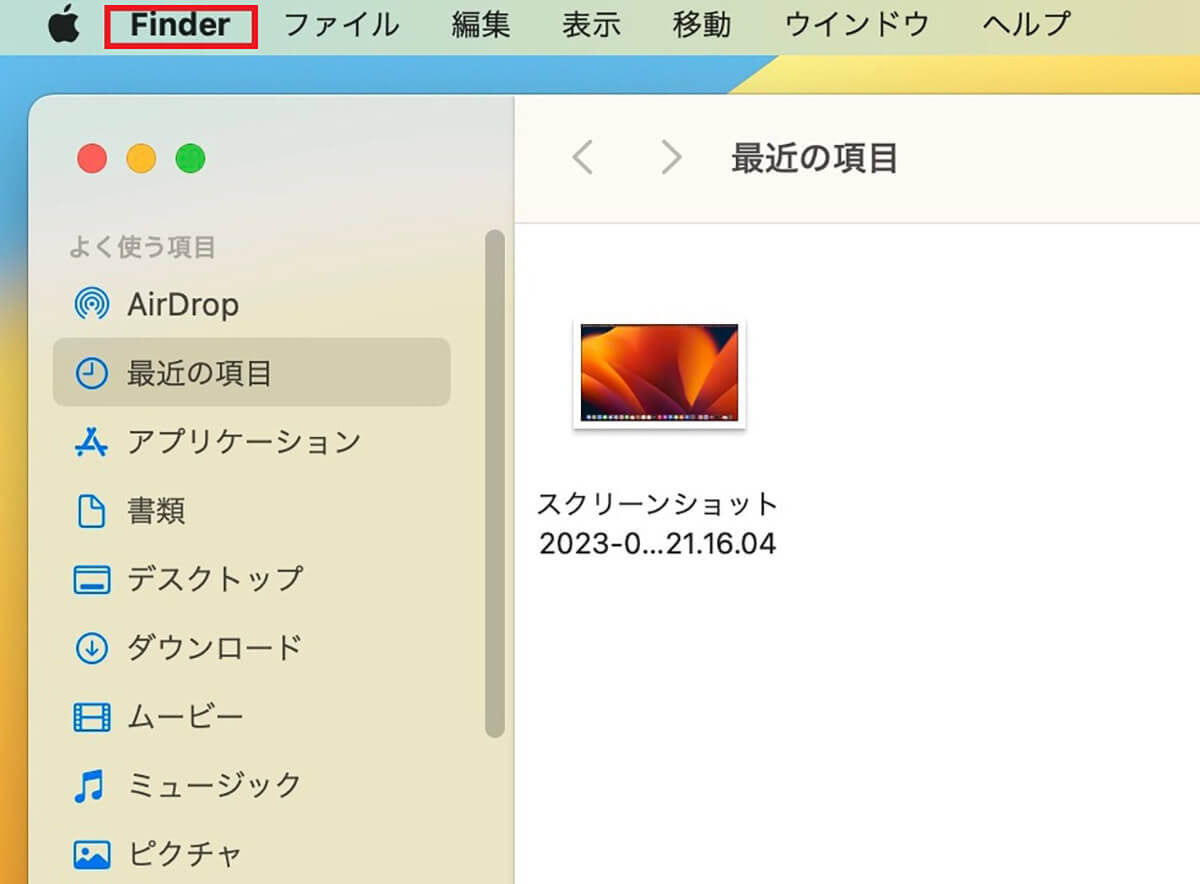
Task: Click the 書類 document icon
Action: (x=92, y=511)
